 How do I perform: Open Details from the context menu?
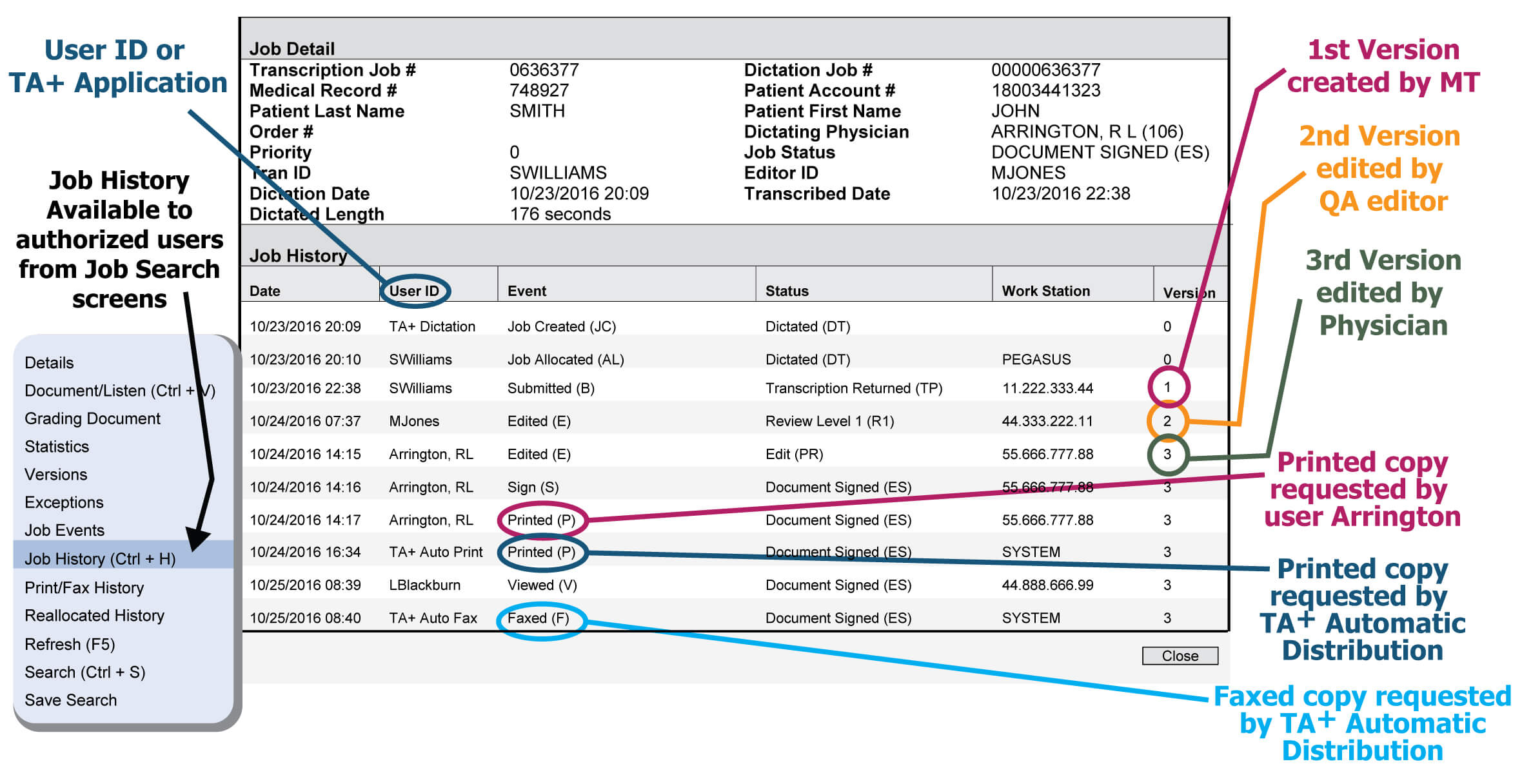49,362
